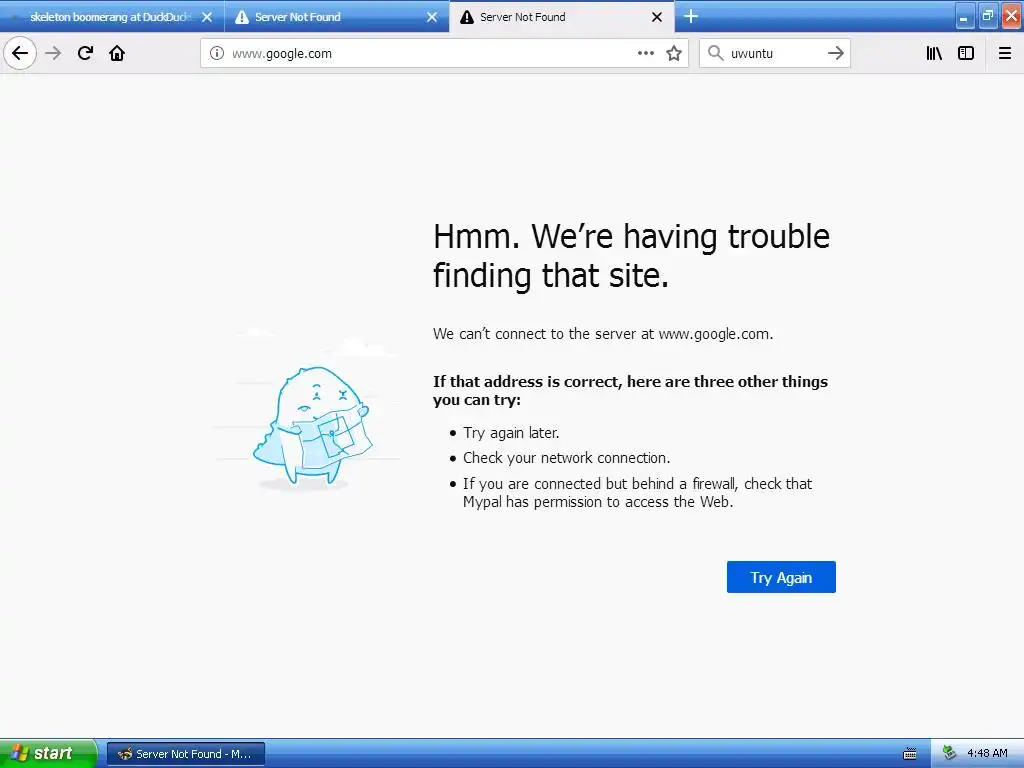The image size is (1024, 768).
Task: Click the Try Again button
Action: click(781, 577)
